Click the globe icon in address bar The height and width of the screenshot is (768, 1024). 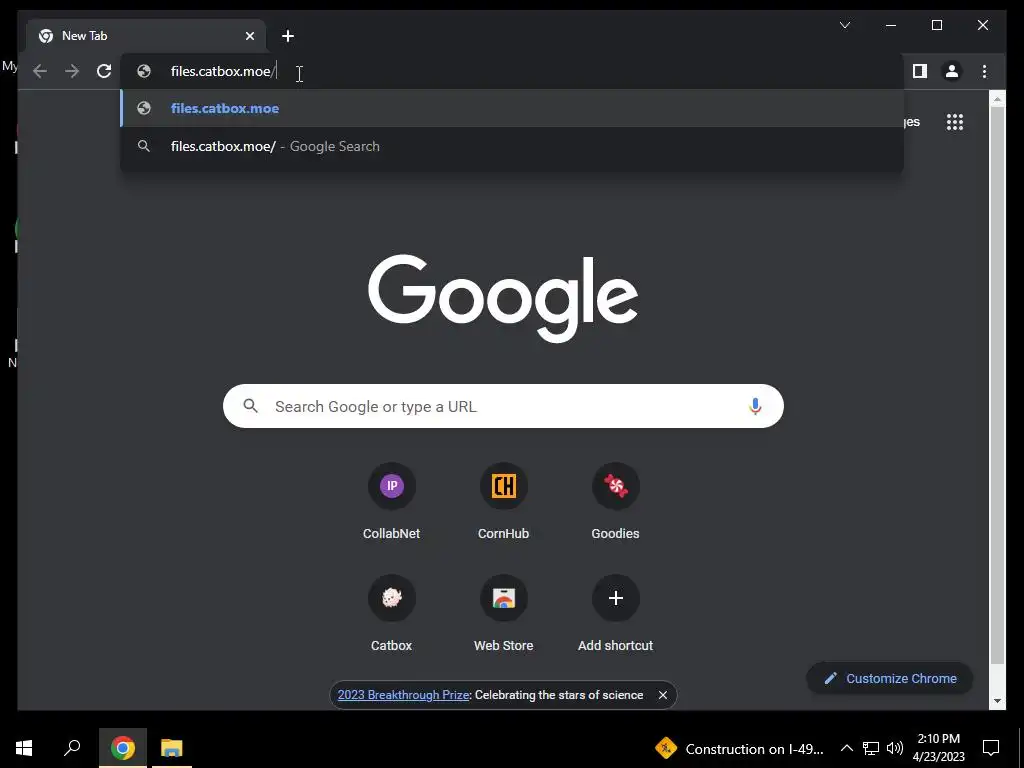coord(144,71)
